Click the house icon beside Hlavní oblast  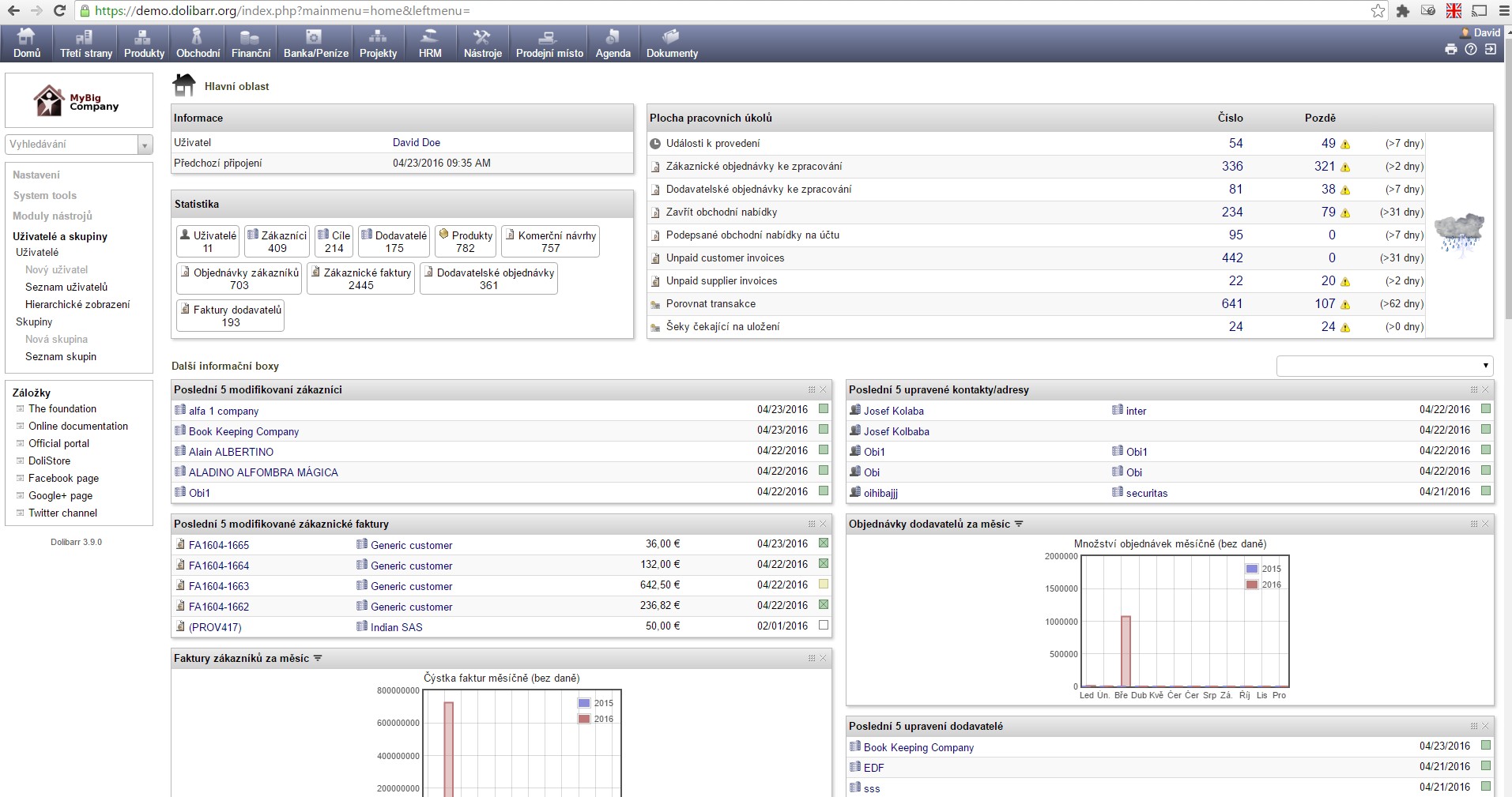click(x=184, y=85)
